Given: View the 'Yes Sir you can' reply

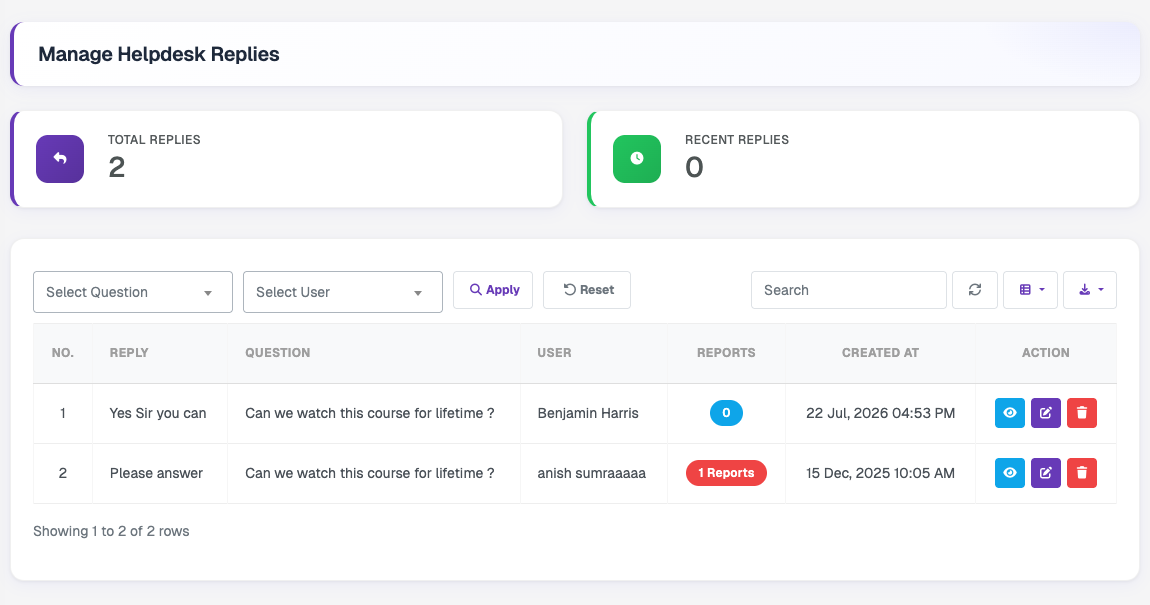Looking at the screenshot, I should [1009, 413].
